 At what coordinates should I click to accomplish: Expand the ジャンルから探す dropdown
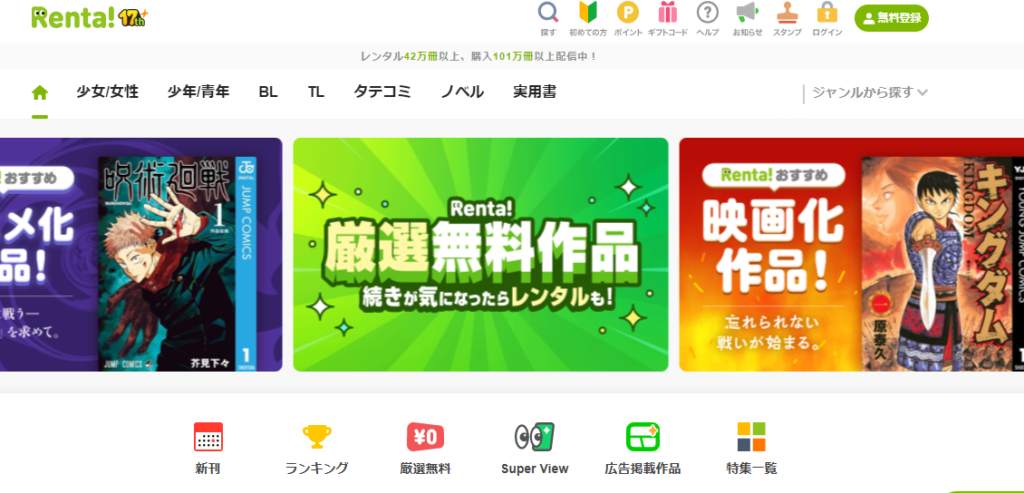(870, 93)
